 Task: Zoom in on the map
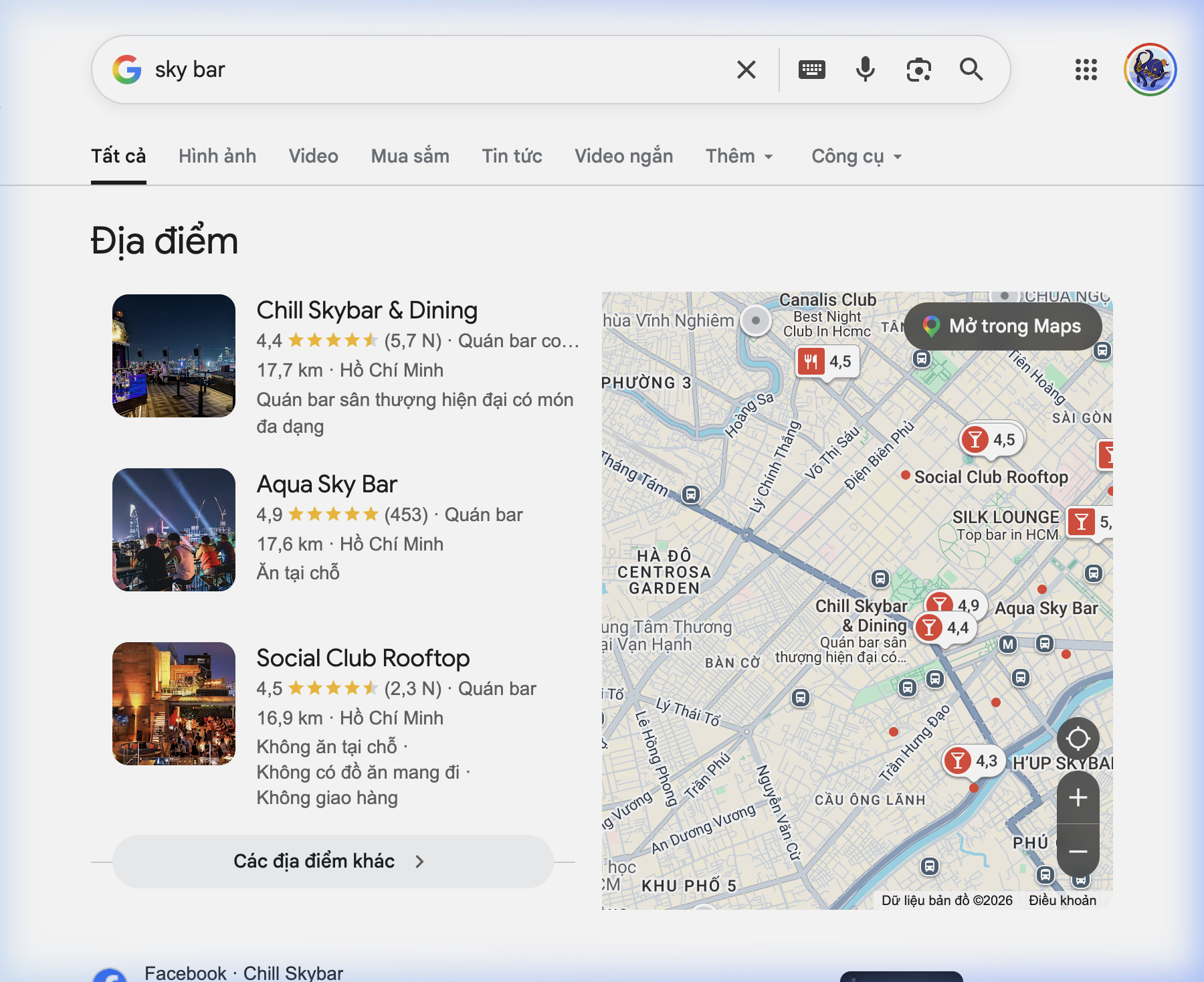point(1078,797)
